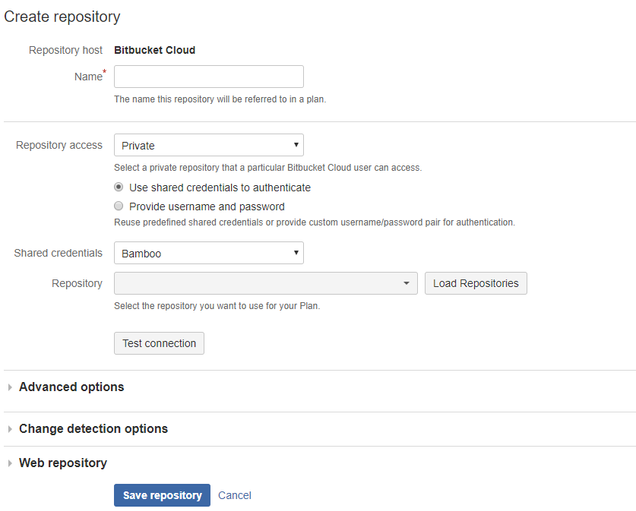Expand the Web repository section
636x511 pixels.
(x=63, y=463)
